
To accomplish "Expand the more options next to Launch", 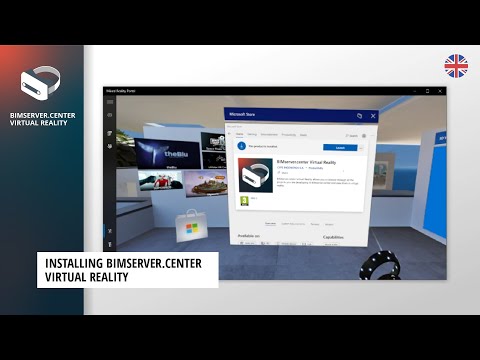I will (361, 148).
